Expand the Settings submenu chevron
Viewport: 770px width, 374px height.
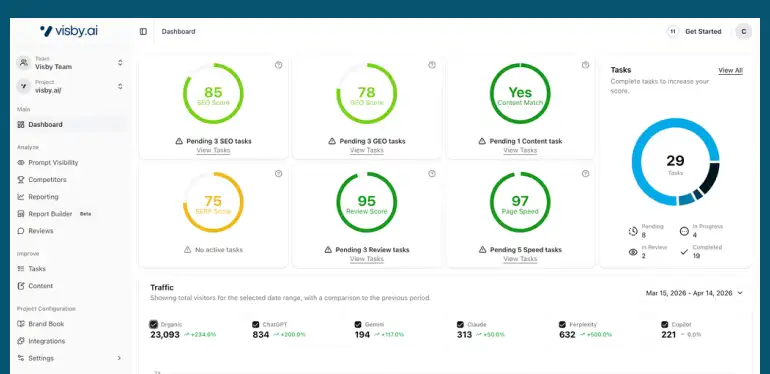pos(119,358)
